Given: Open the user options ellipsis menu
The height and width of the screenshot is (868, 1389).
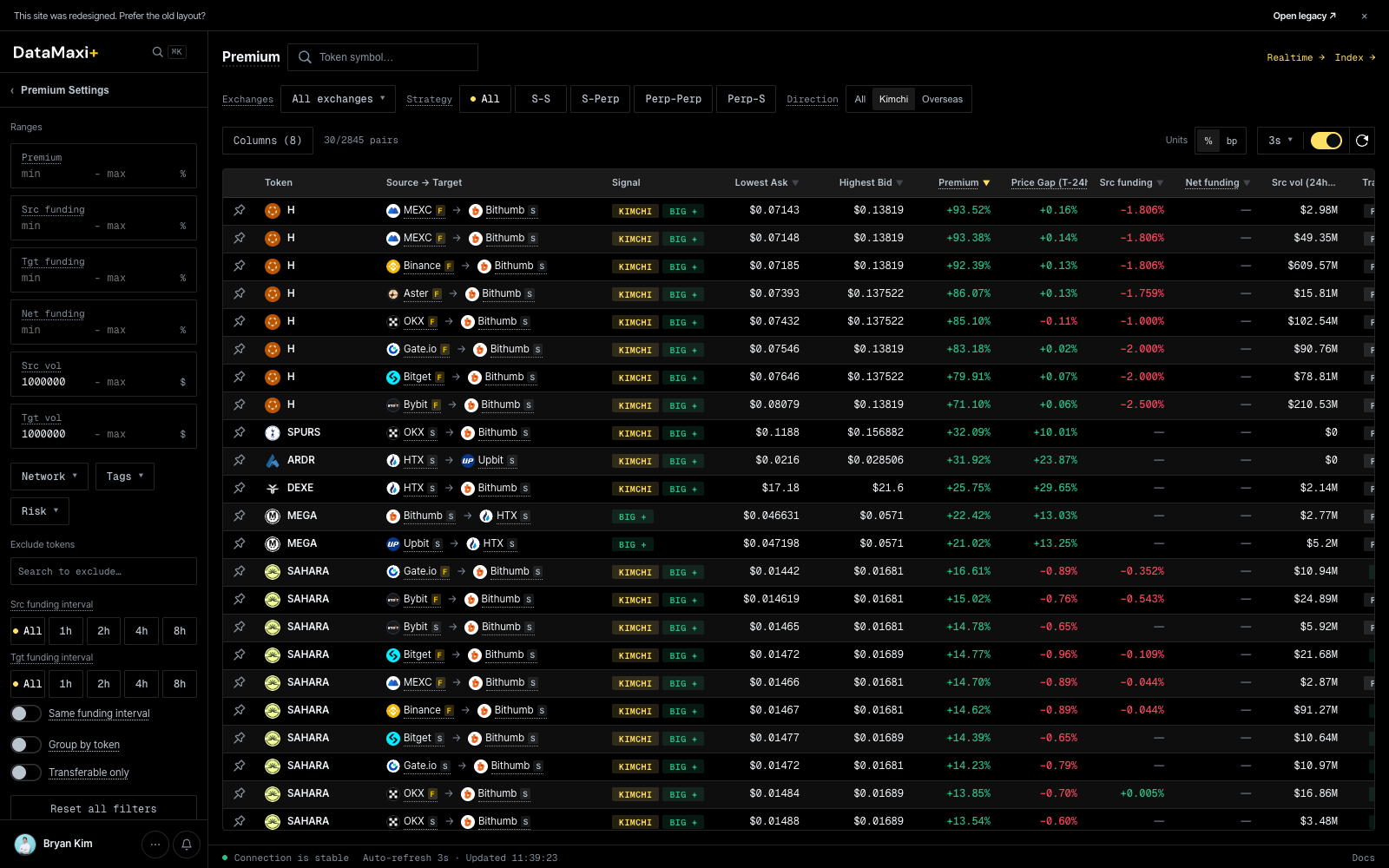Looking at the screenshot, I should [155, 844].
